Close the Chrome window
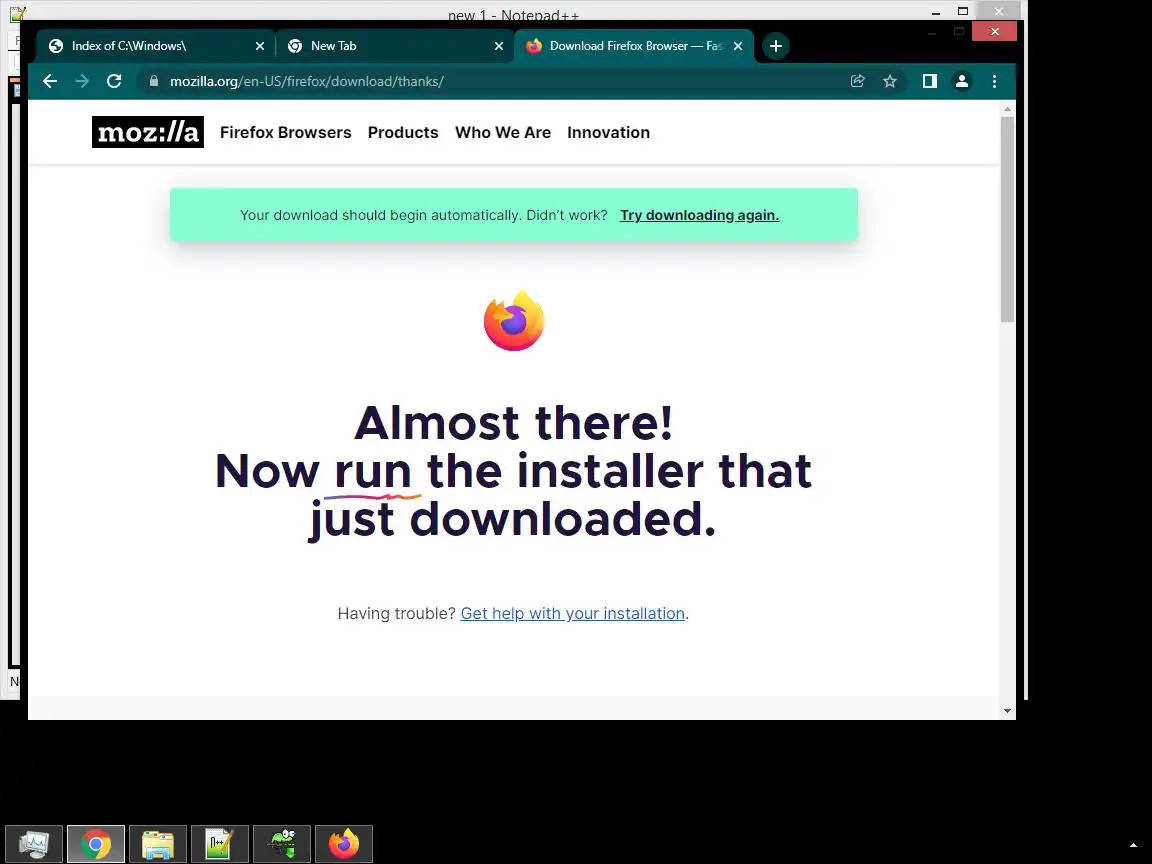The width and height of the screenshot is (1152, 864). coord(994,31)
